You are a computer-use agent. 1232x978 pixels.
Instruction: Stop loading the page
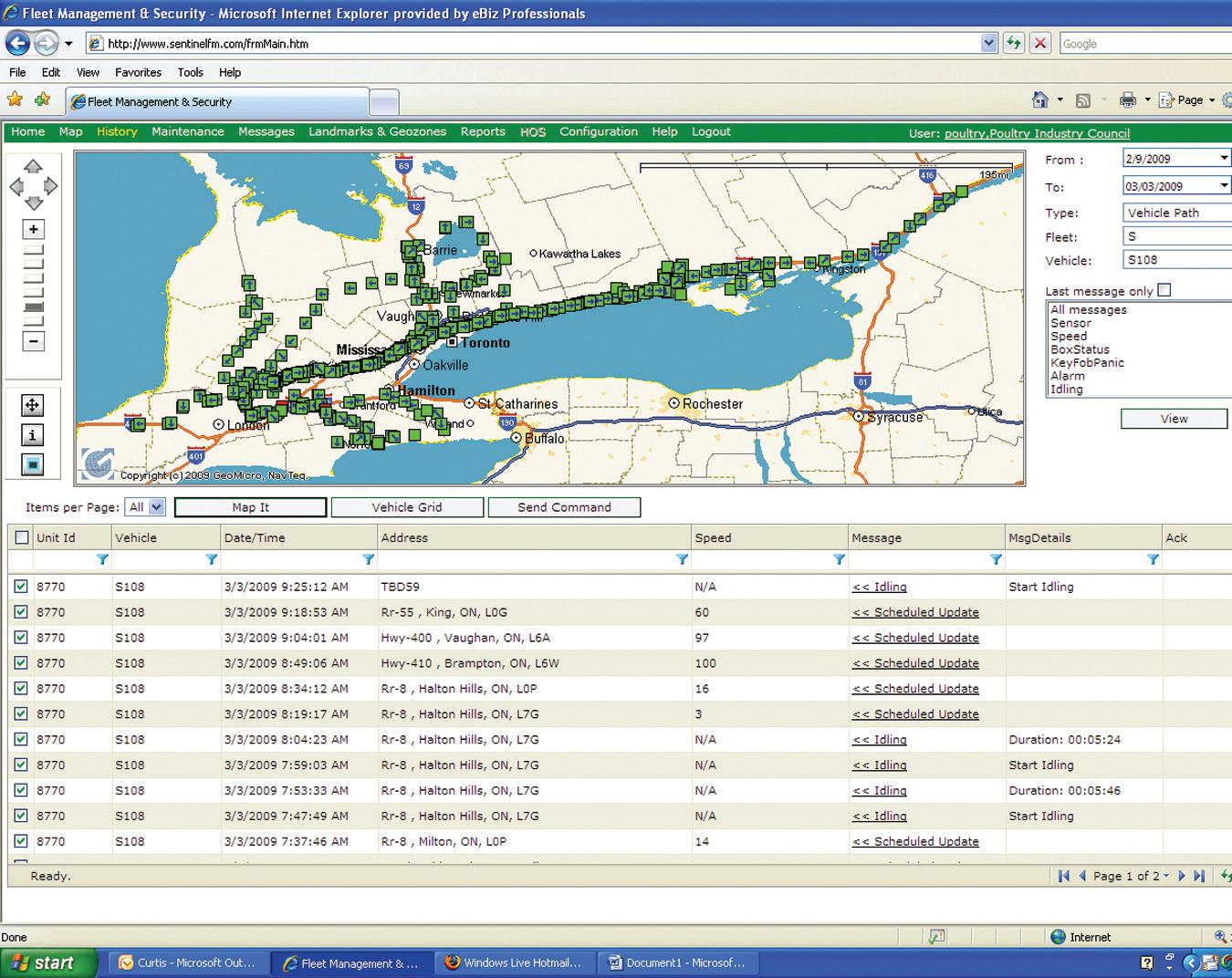pyautogui.click(x=1039, y=43)
